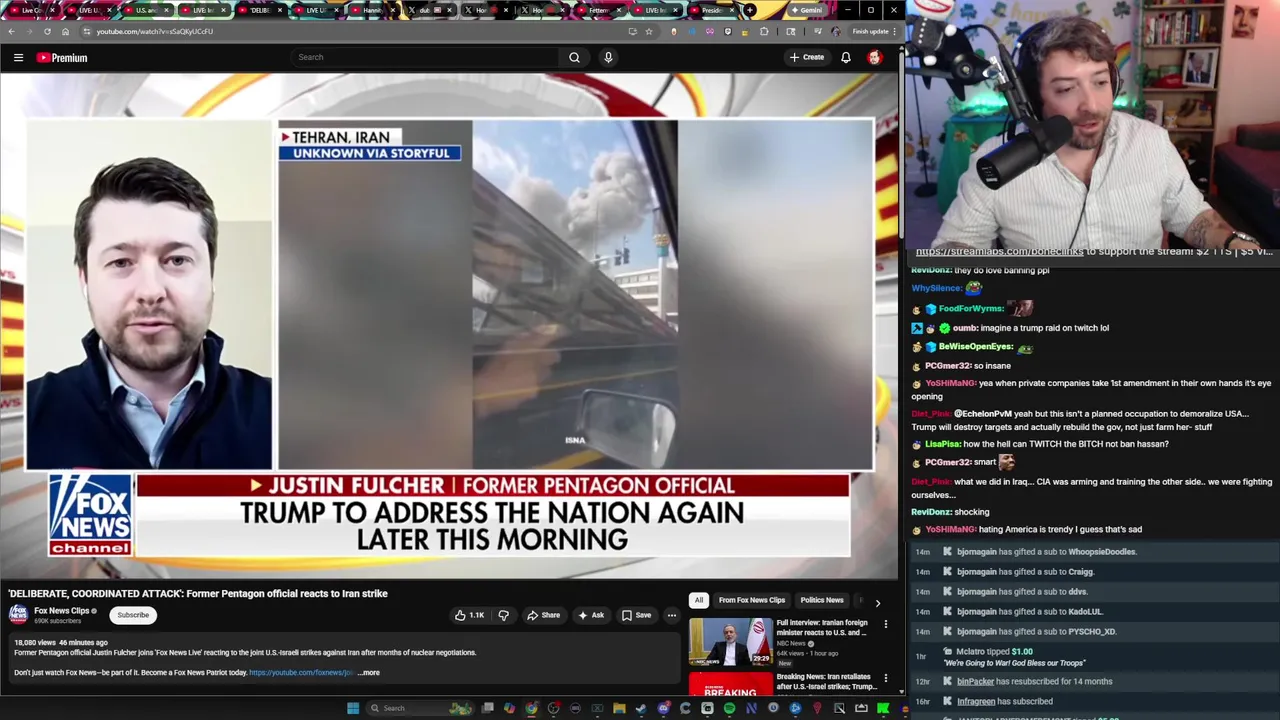Switch to the 'Presiden...' browser tab
Image resolution: width=1280 pixels, height=720 pixels.
[x=709, y=10]
